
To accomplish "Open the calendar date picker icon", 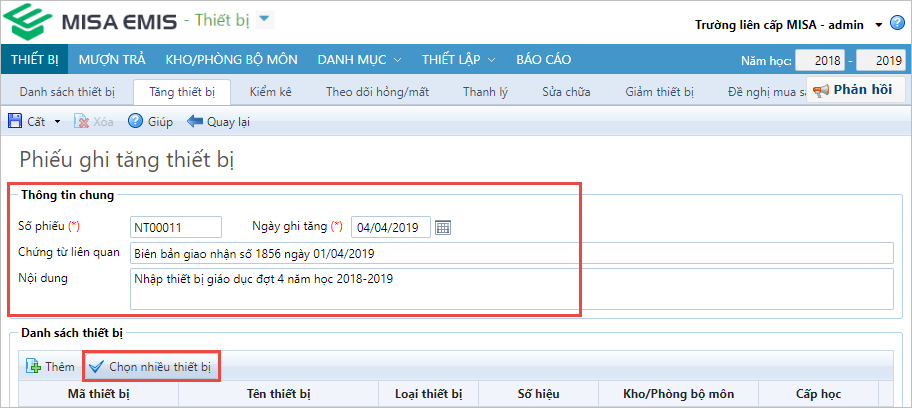I will 443,228.
